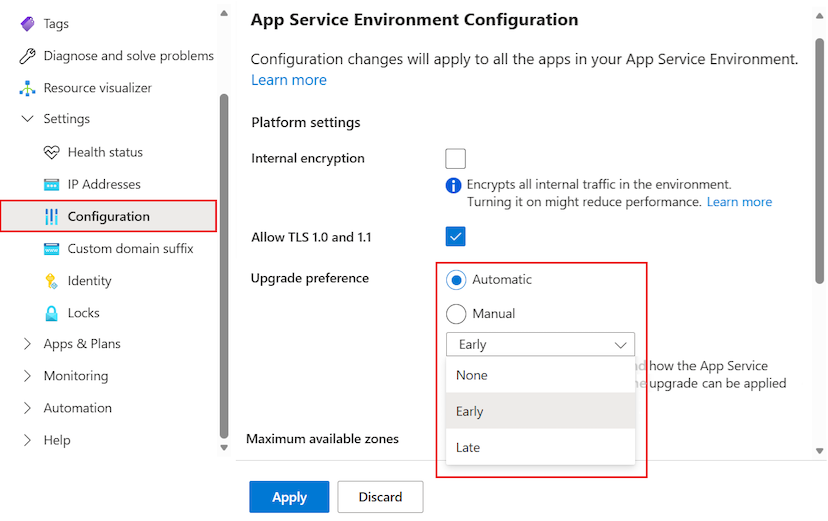The image size is (828, 521).
Task: Expand the Apps & Plans section
Action: (27, 344)
